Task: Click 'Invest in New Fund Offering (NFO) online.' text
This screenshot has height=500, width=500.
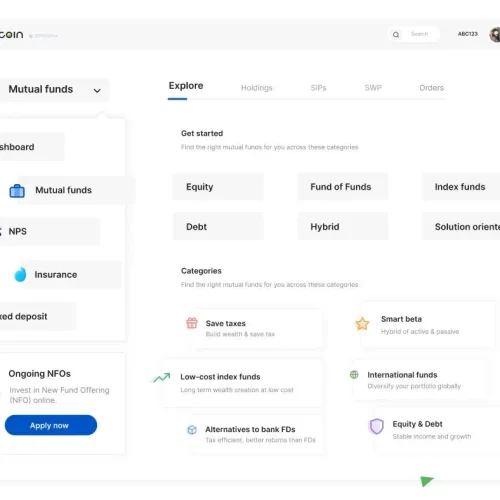Action: [59, 395]
